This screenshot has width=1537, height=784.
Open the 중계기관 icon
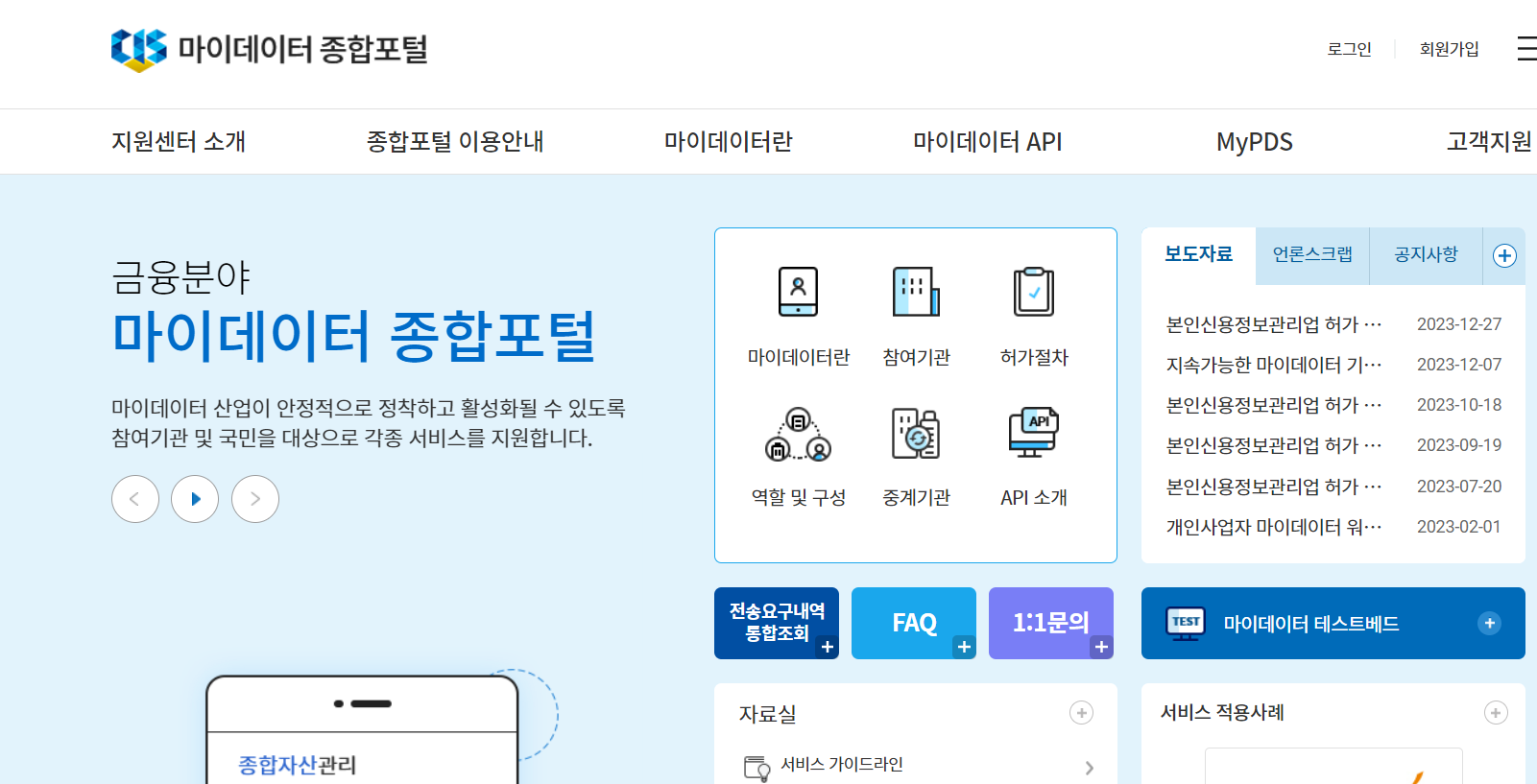coord(916,434)
